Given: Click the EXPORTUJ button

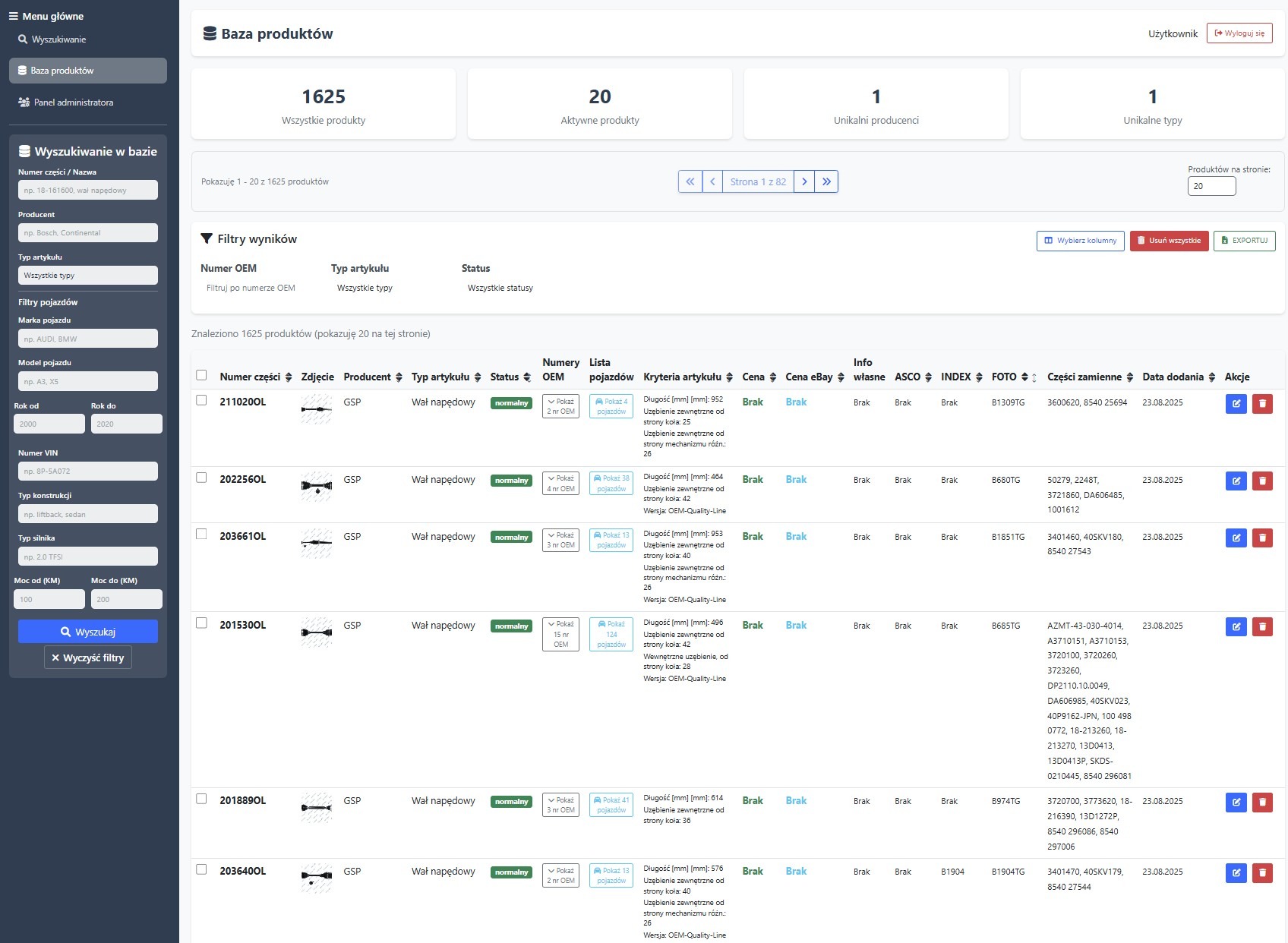Looking at the screenshot, I should pyautogui.click(x=1244, y=241).
